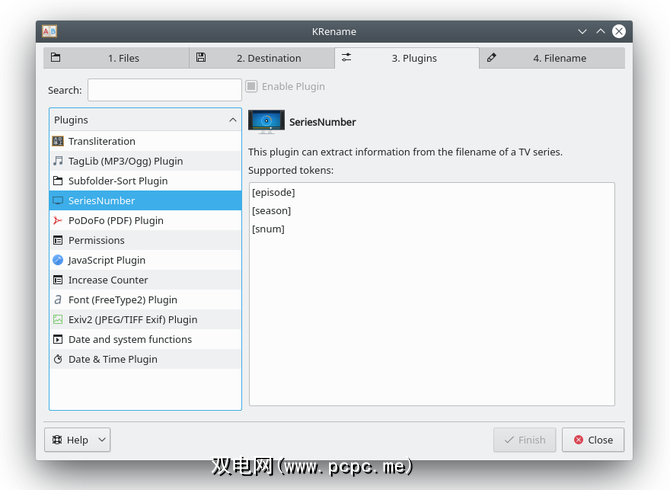Viewport: 670px width, 490px height.
Task: Select the JavaScript Plugin globe icon
Action: click(x=58, y=260)
